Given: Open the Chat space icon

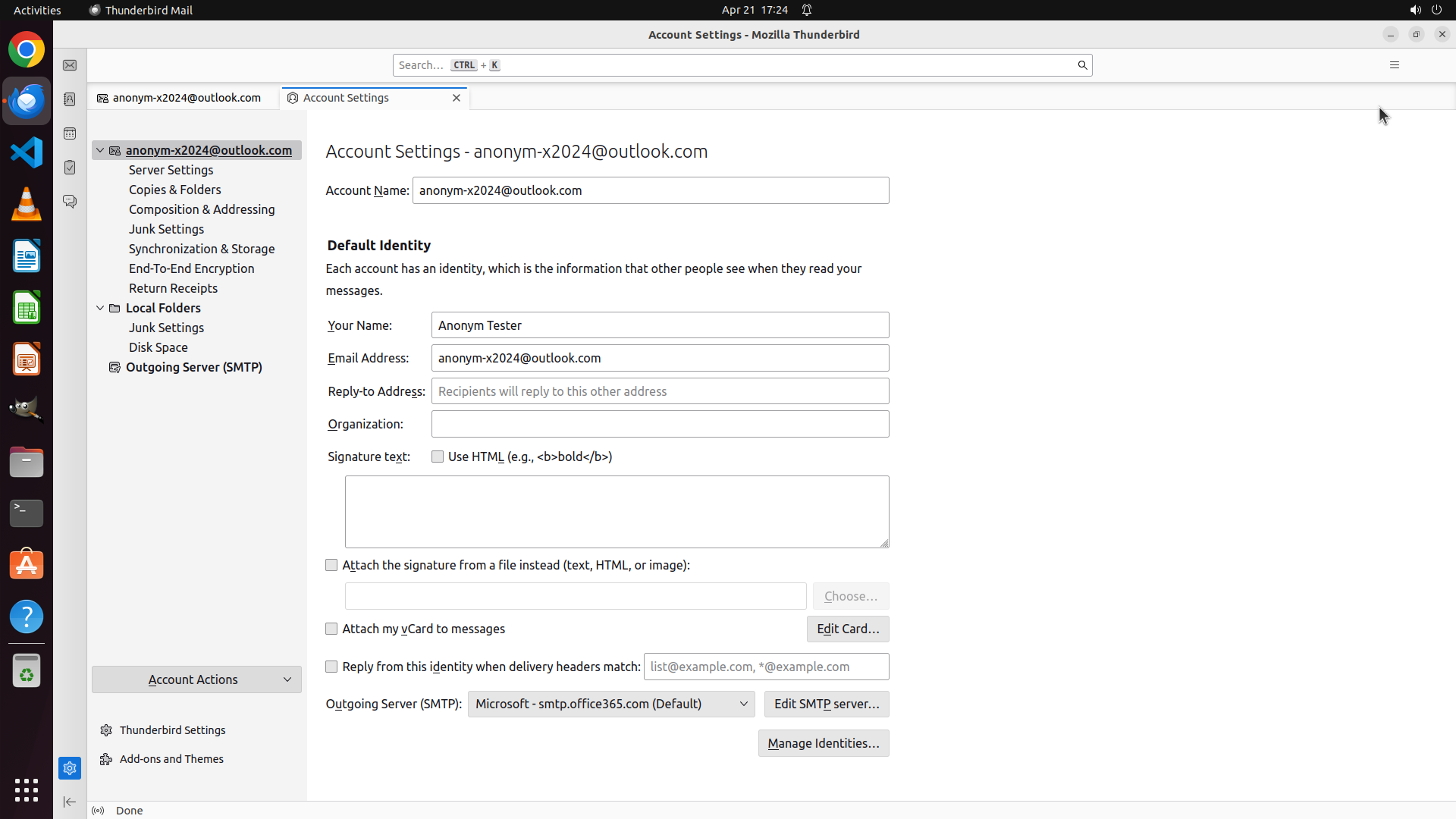Looking at the screenshot, I should 70,202.
